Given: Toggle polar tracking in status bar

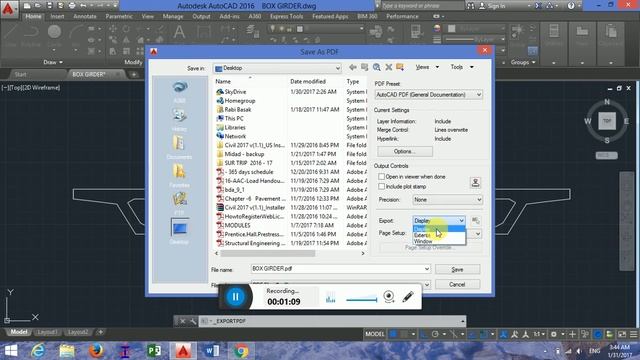Looking at the screenshot, I should point(436,334).
